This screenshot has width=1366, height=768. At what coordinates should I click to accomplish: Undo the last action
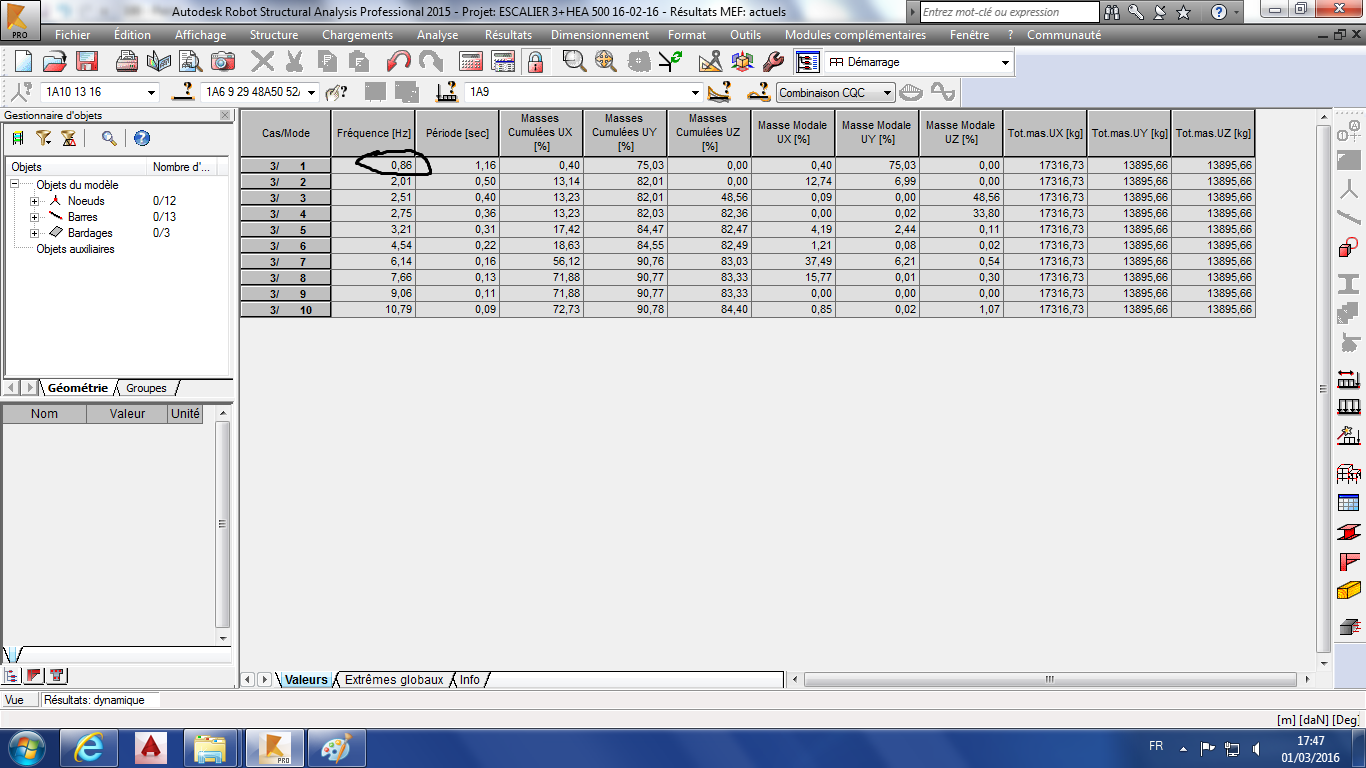[x=399, y=62]
